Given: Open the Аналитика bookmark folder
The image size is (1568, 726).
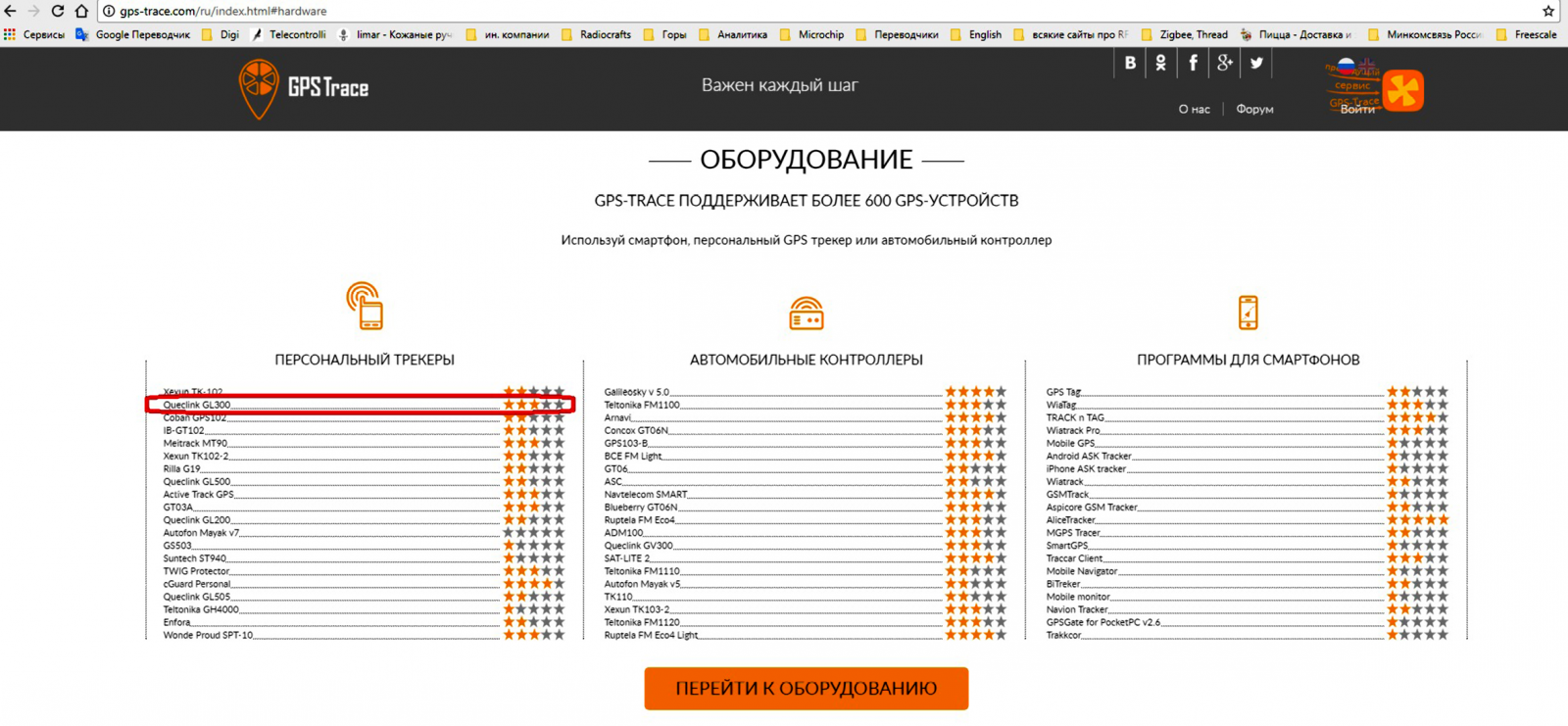Looking at the screenshot, I should [733, 34].
